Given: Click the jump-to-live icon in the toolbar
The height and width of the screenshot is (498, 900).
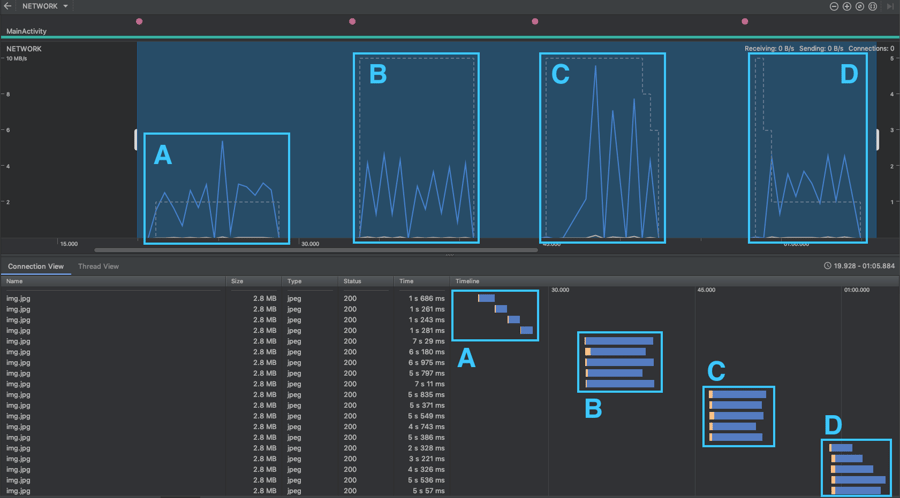Looking at the screenshot, I should pyautogui.click(x=890, y=6).
